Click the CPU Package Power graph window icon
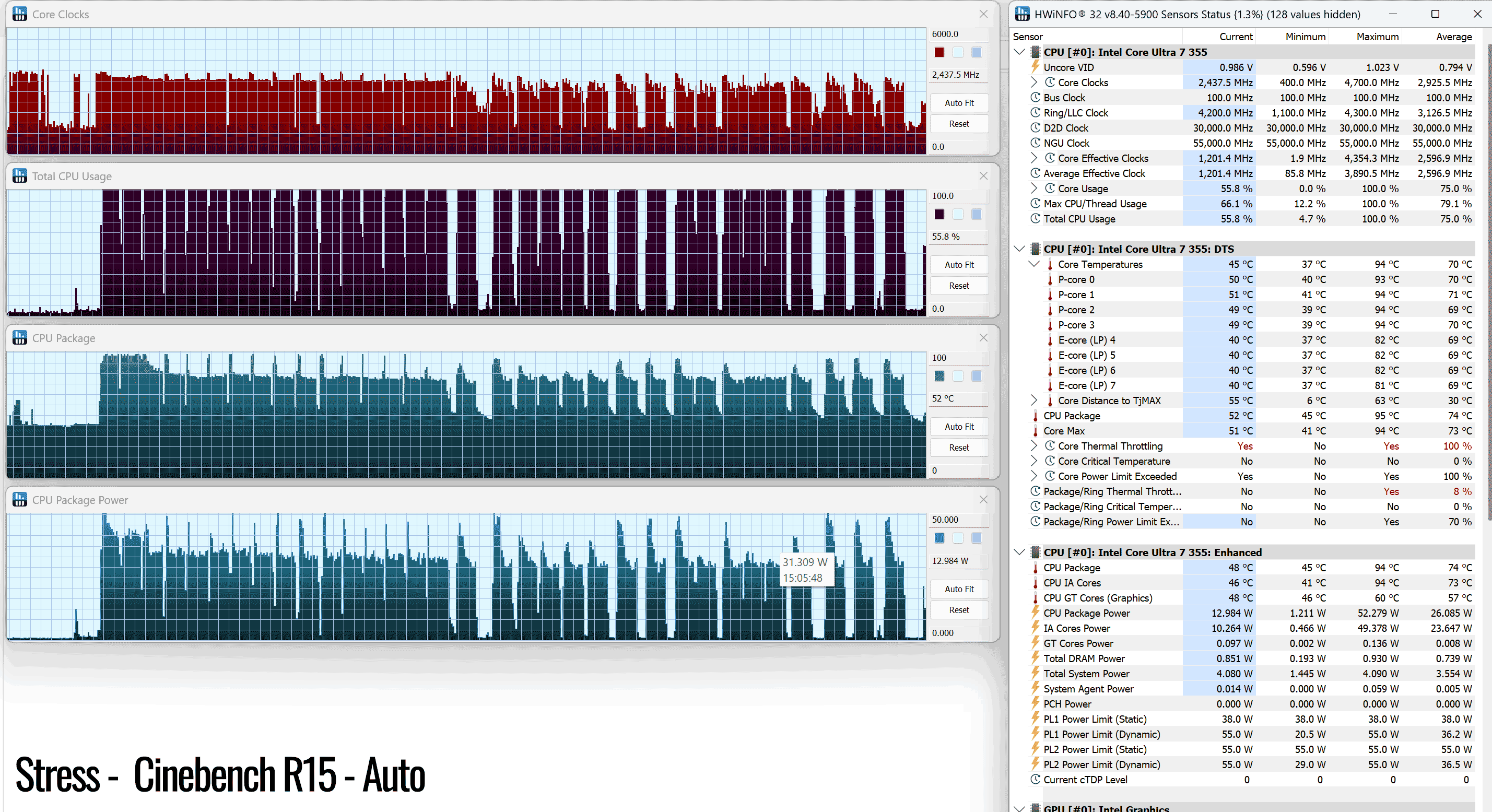 (20, 499)
